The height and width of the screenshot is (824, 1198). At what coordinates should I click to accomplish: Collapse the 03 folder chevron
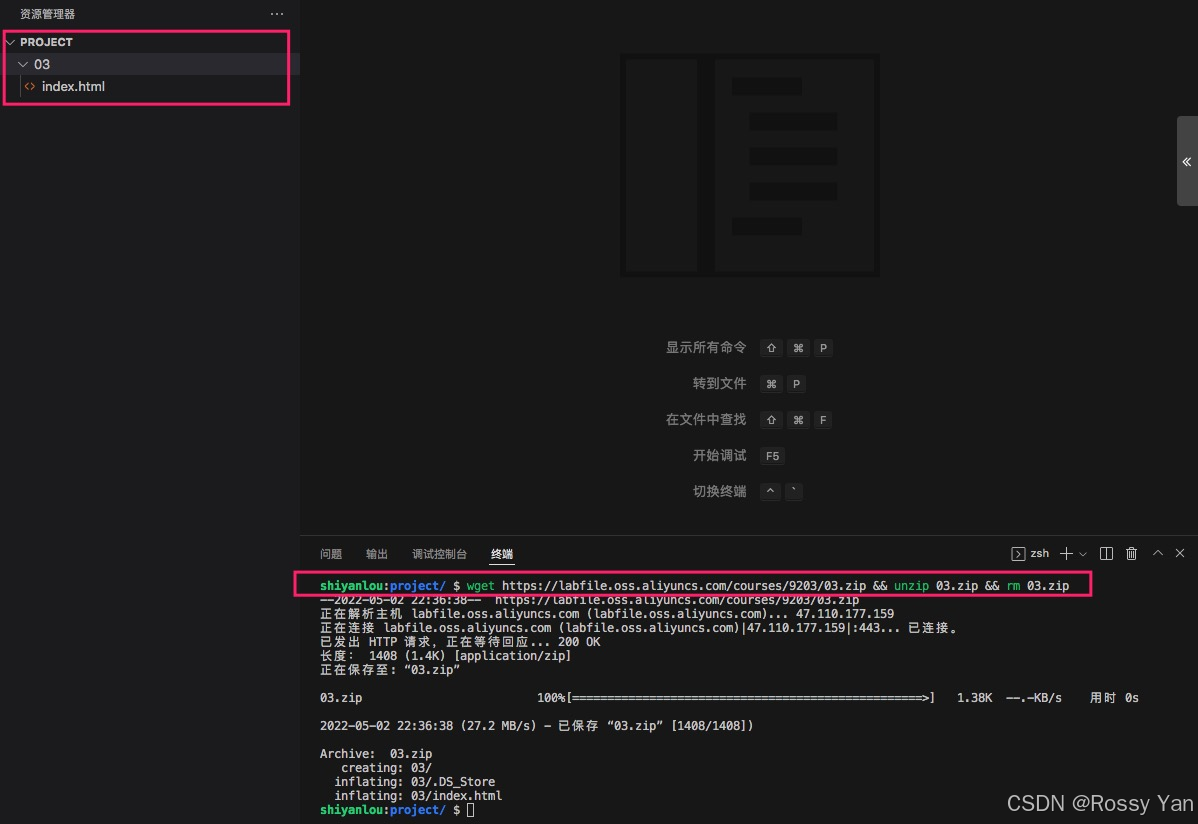(23, 64)
